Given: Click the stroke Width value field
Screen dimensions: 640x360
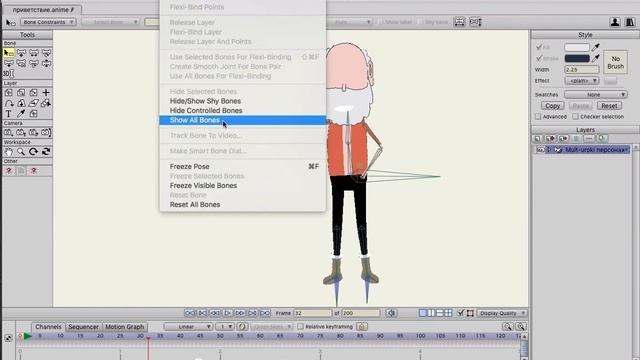Looking at the screenshot, I should tap(582, 70).
